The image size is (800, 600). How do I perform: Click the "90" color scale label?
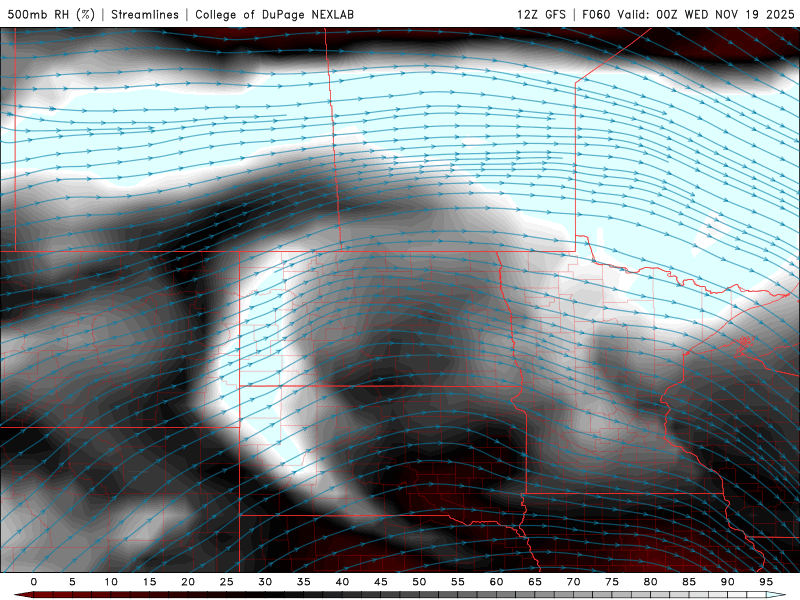click(727, 582)
